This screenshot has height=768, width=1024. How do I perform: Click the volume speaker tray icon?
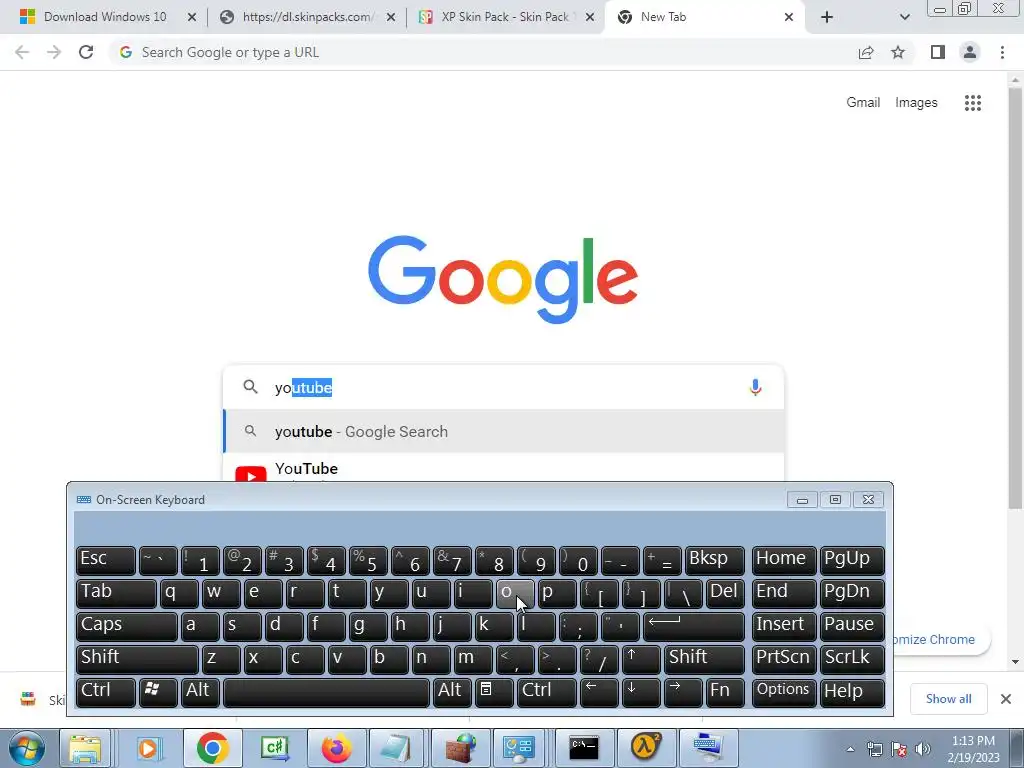pos(922,749)
